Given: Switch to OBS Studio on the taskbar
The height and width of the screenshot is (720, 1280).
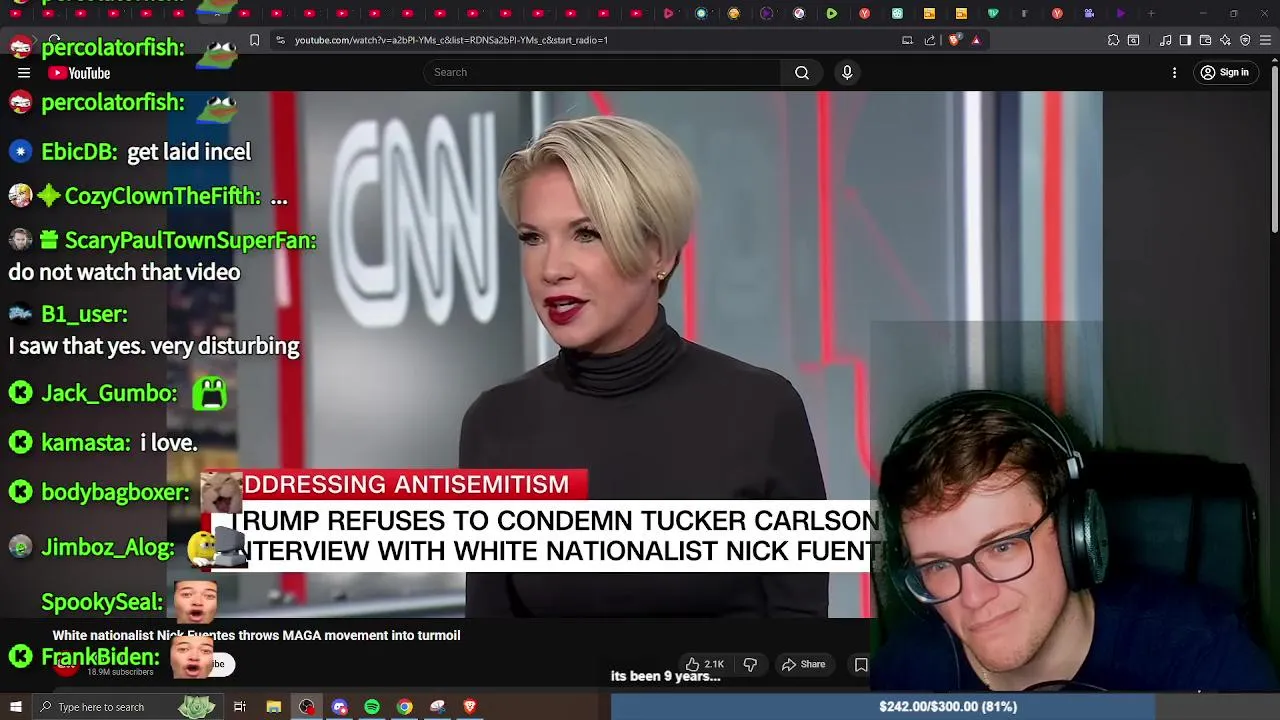Looking at the screenshot, I should [x=306, y=707].
